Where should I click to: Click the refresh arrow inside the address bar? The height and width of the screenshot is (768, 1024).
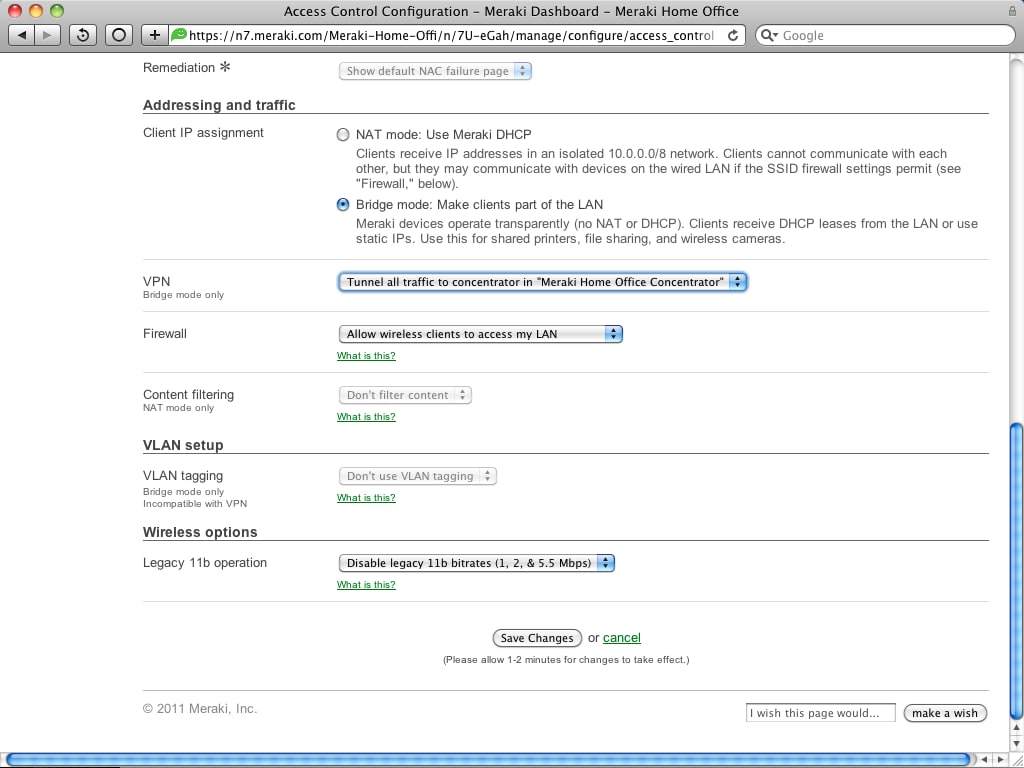coord(733,35)
